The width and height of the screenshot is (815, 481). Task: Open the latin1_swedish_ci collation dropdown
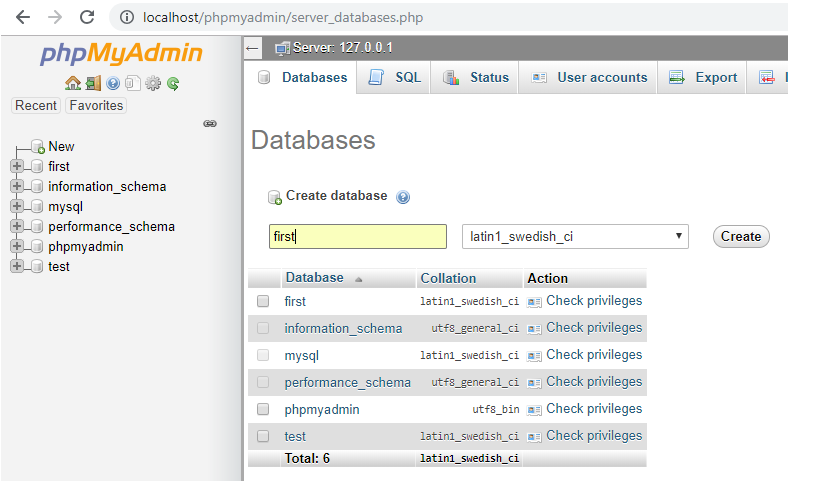click(x=575, y=237)
